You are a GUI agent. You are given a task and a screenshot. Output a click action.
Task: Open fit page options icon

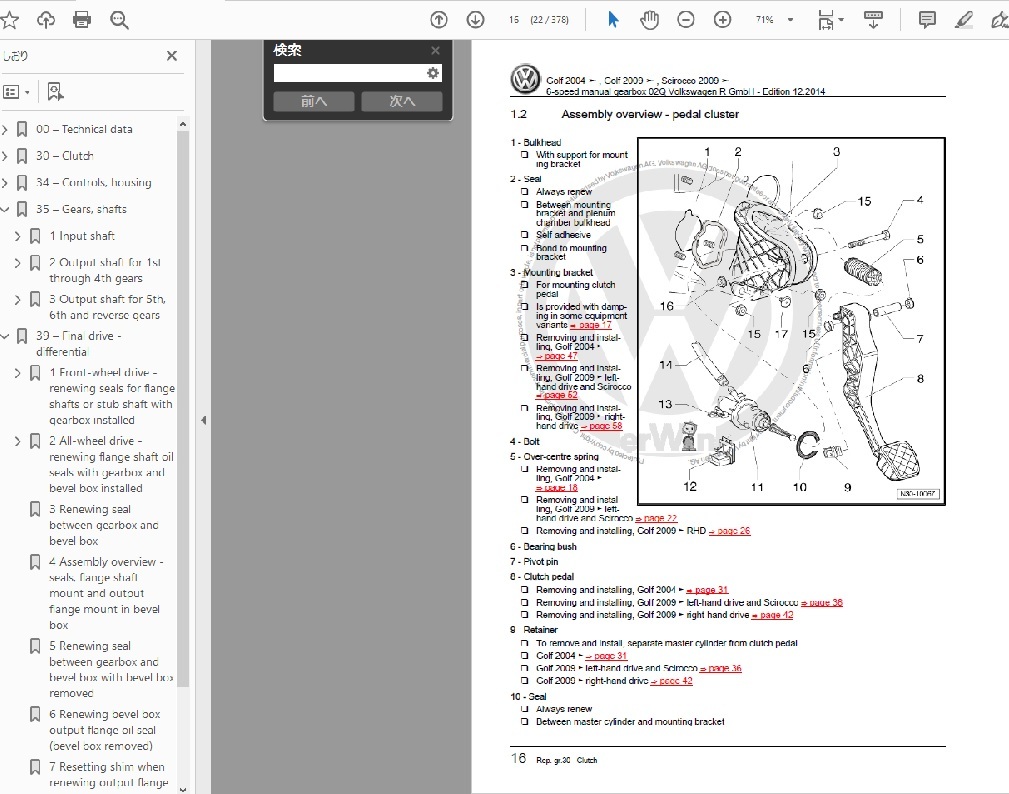pyautogui.click(x=830, y=20)
